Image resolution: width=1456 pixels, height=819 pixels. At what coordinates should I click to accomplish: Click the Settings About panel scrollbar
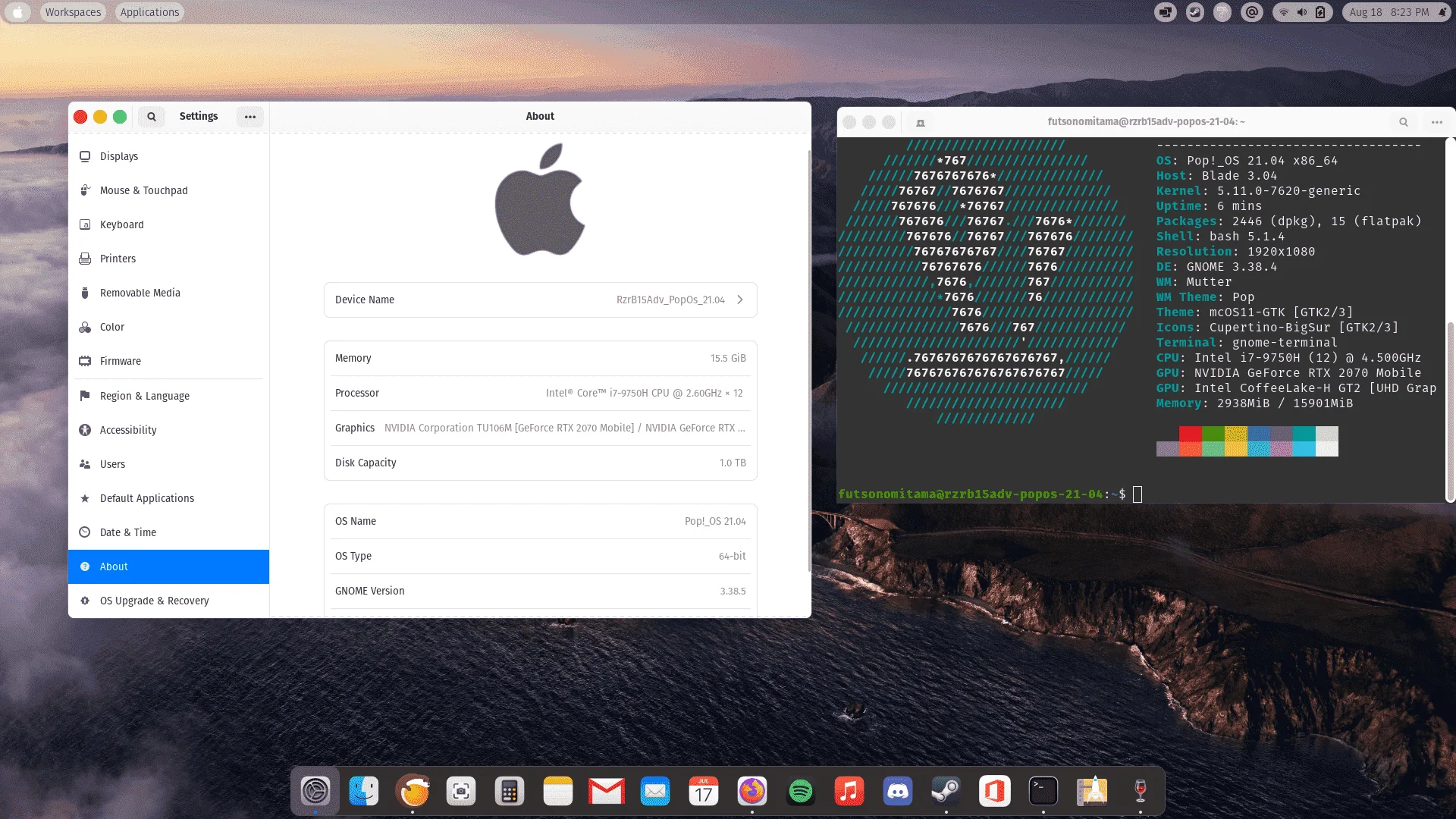pos(809,360)
